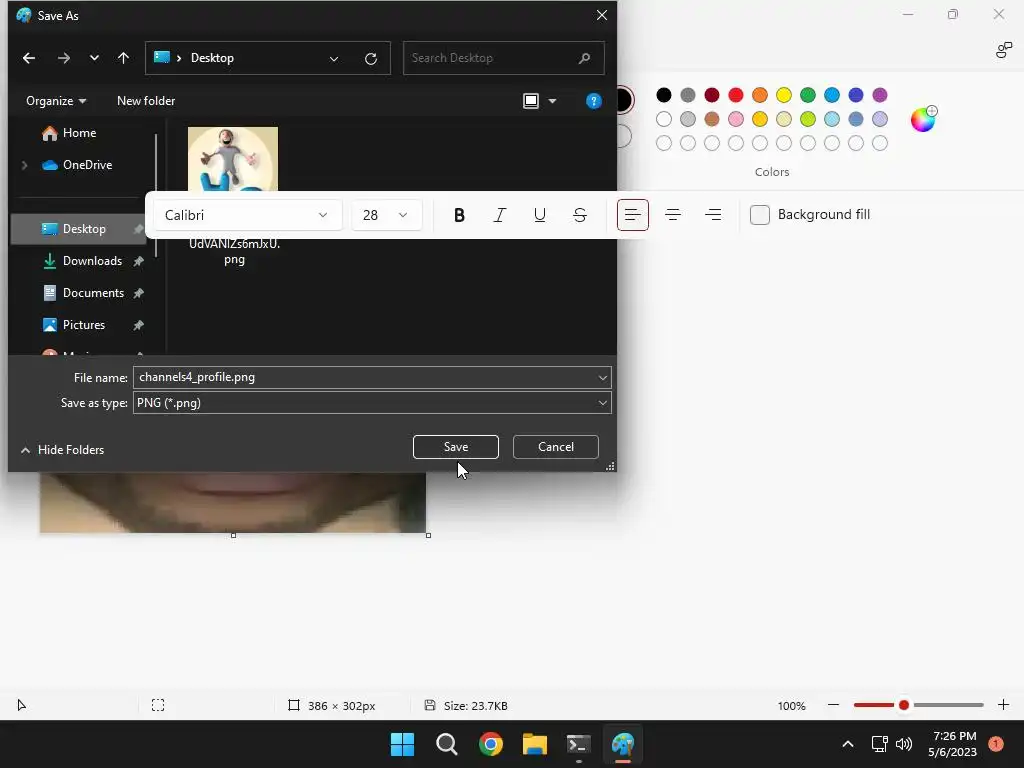Open Paint share icon at top right
This screenshot has height=768, width=1024.
coord(1004,50)
